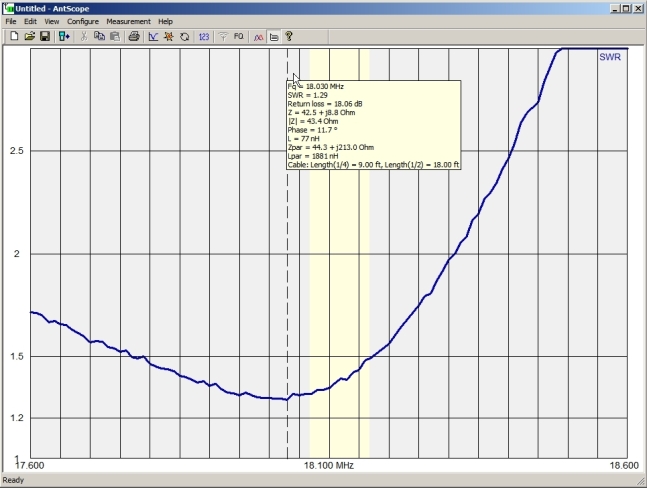Click the 18.600 end frequency label
This screenshot has height=488, width=647.
[x=624, y=466]
